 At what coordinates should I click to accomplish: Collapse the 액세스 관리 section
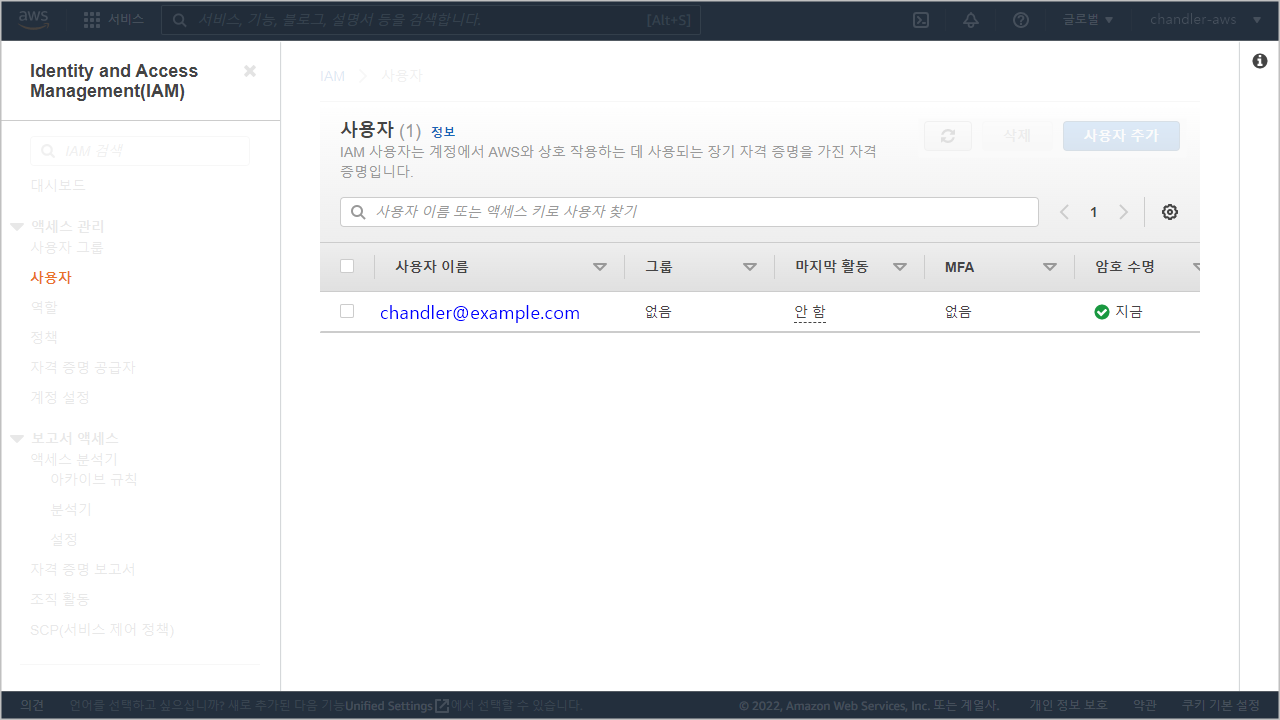(17, 227)
